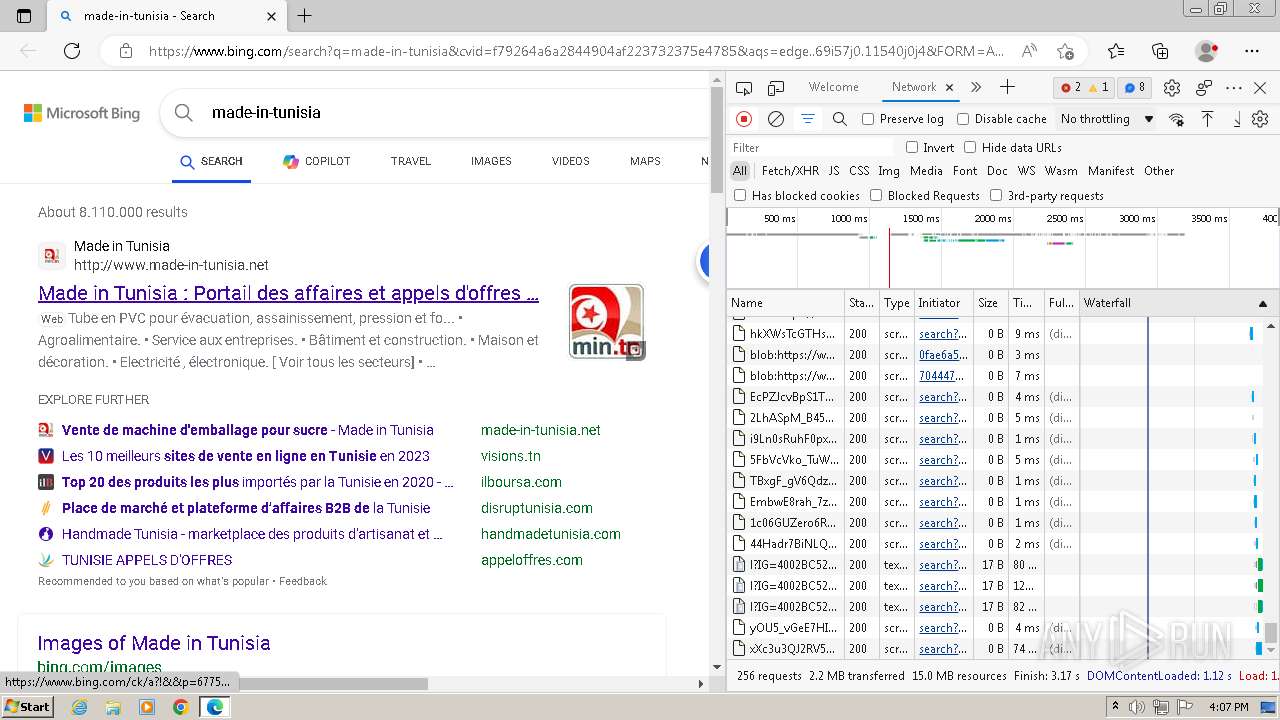Open Bing MAPS tab
This screenshot has height=720, width=1280.
tap(645, 161)
